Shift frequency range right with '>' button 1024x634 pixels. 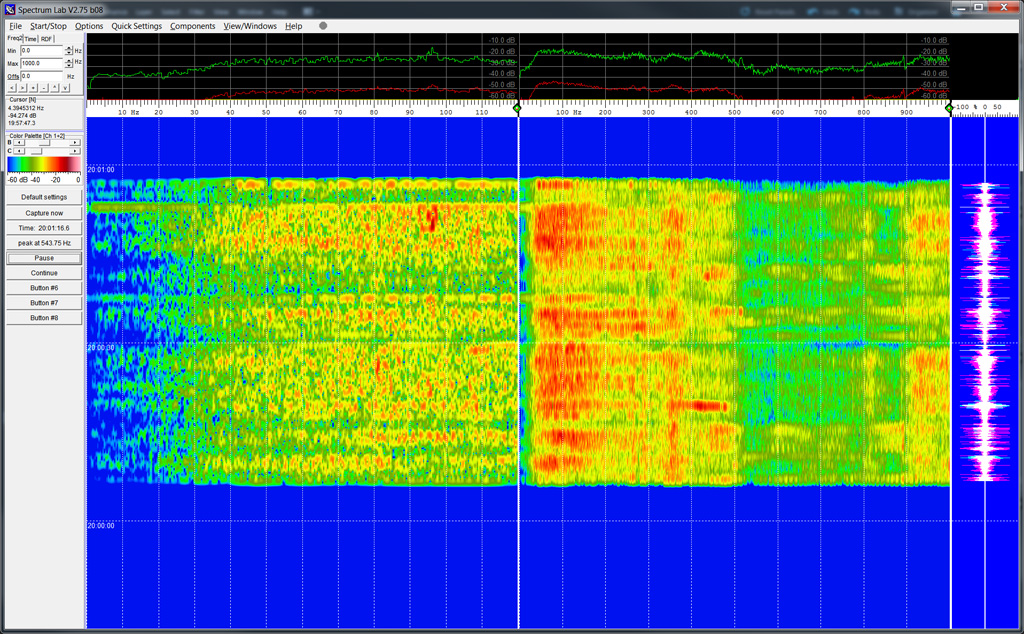point(22,87)
